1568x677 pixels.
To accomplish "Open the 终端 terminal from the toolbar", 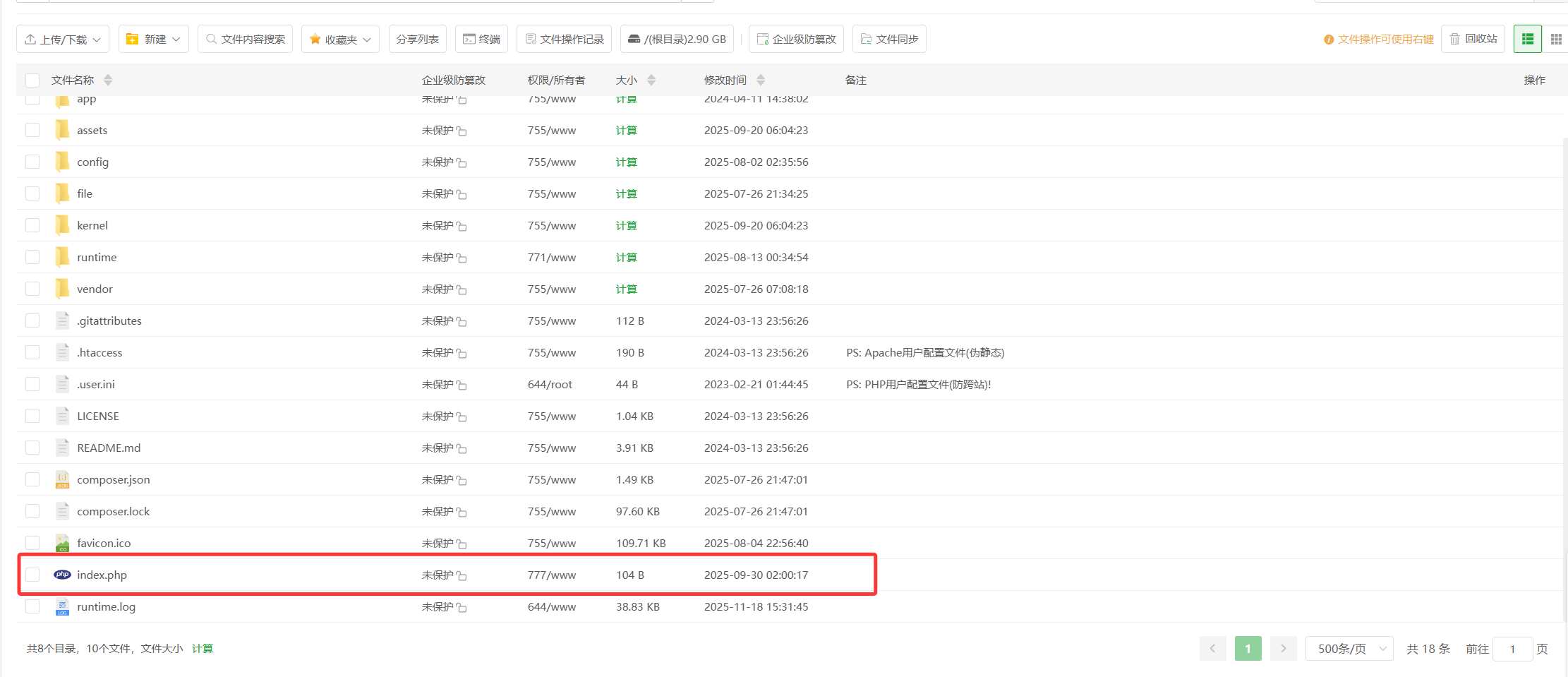I will tap(481, 39).
